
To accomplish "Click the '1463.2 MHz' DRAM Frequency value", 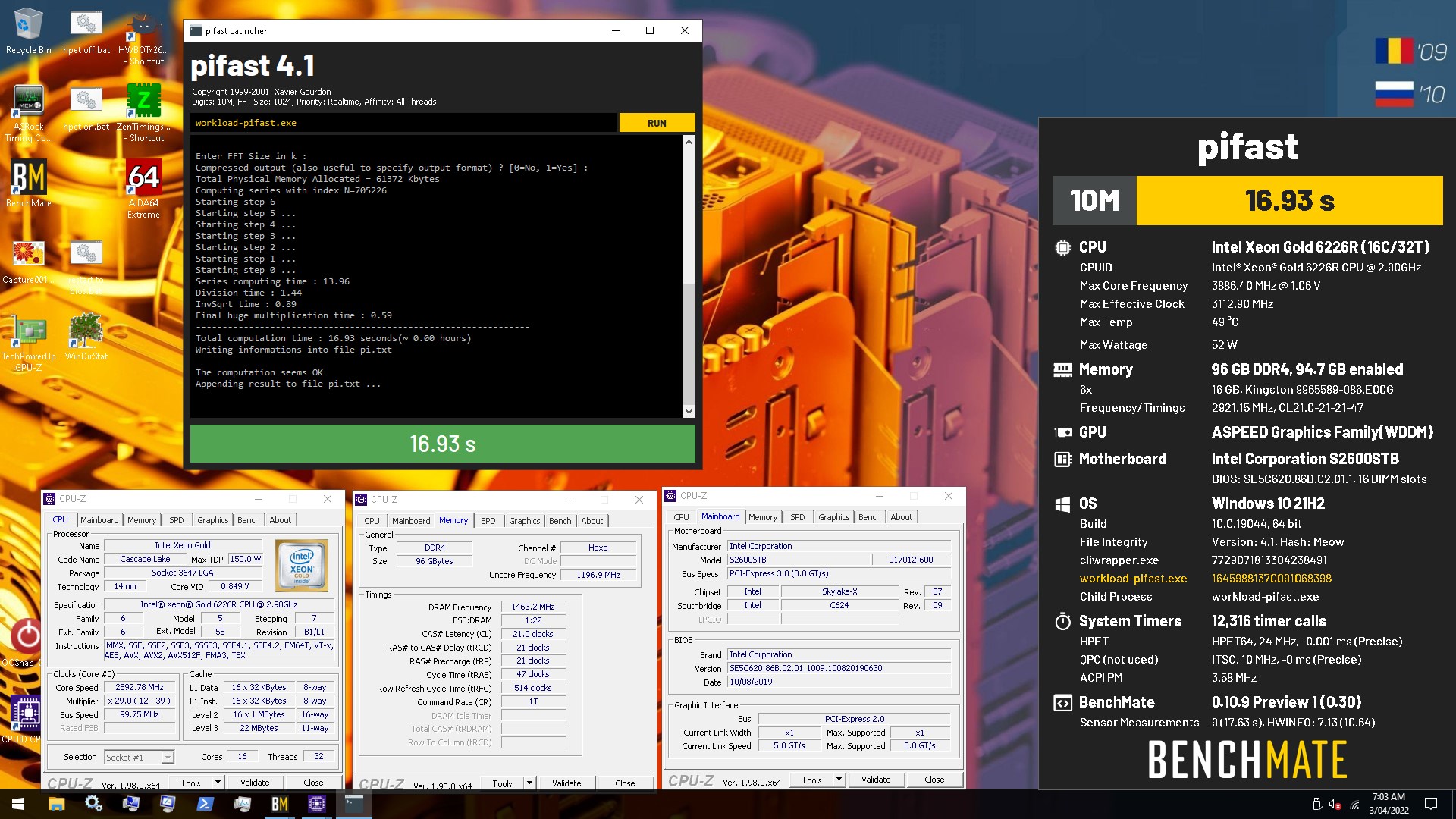I will click(x=532, y=607).
